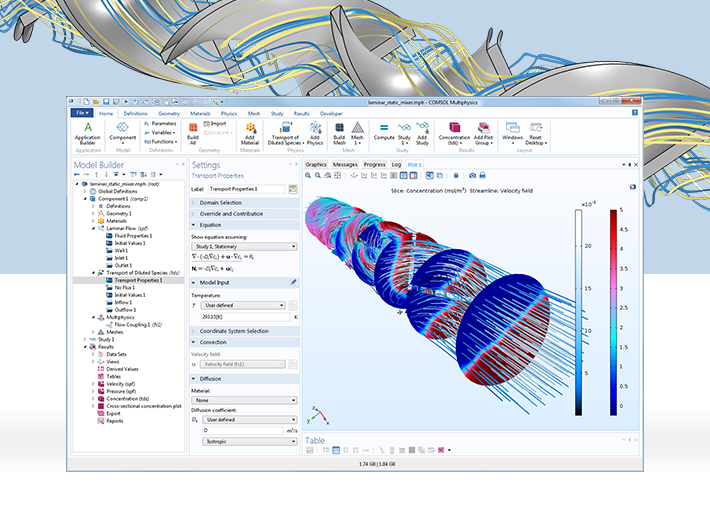Click the Undo icon in quick access toolbar

136,102
